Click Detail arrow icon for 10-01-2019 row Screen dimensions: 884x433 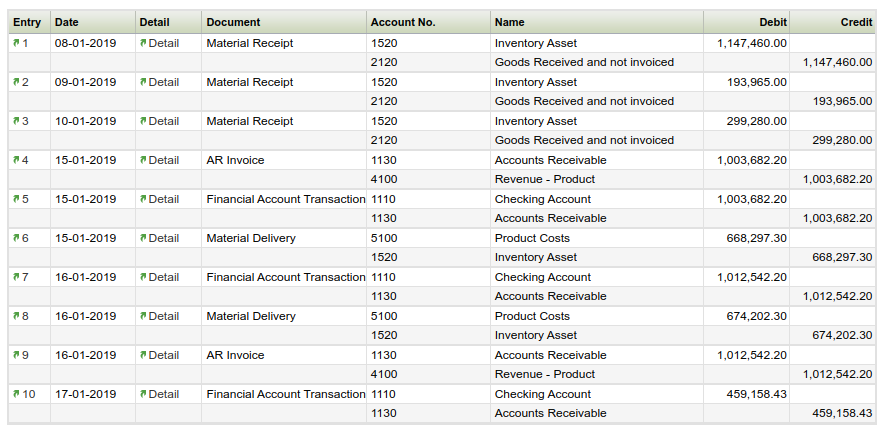click(143, 121)
